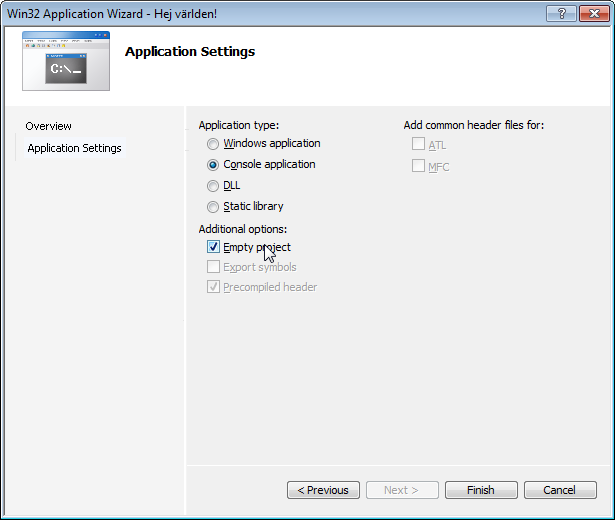Image resolution: width=615 pixels, height=520 pixels.
Task: Open help with the question mark button
Action: pyautogui.click(x=561, y=14)
